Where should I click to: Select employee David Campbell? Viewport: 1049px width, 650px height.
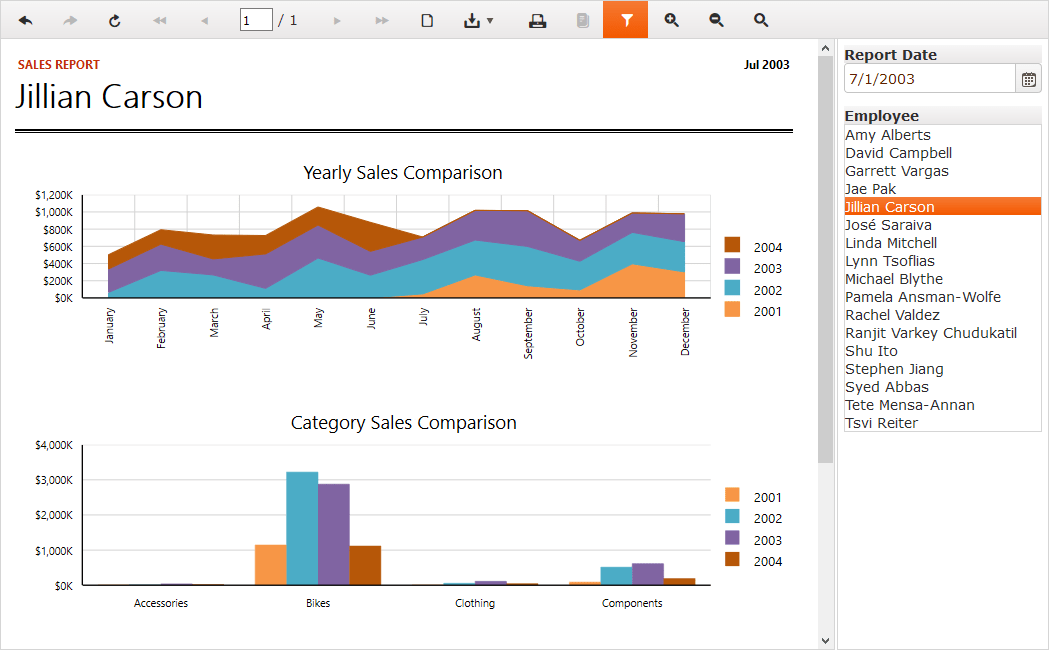[x=943, y=153]
